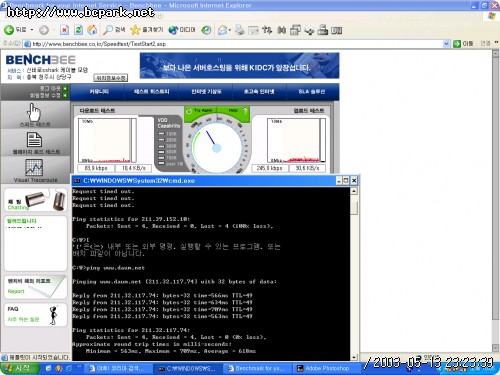Click the green logout arrow icon
The image size is (500, 375).
tap(65, 88)
